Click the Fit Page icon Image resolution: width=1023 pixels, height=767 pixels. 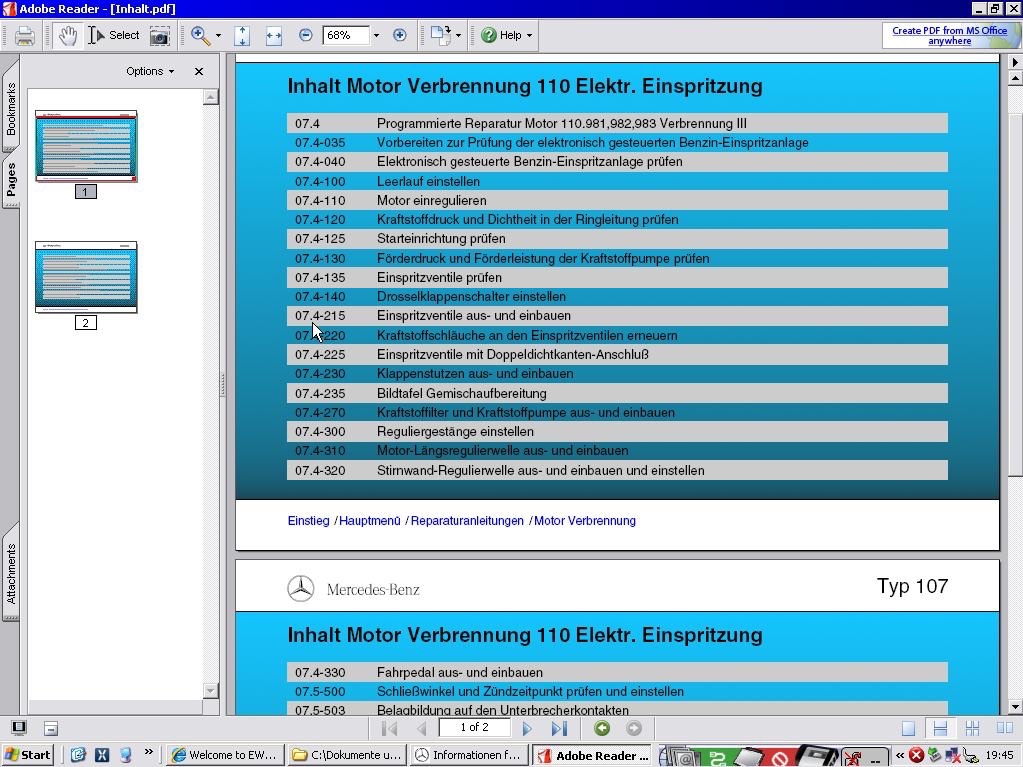coord(242,36)
